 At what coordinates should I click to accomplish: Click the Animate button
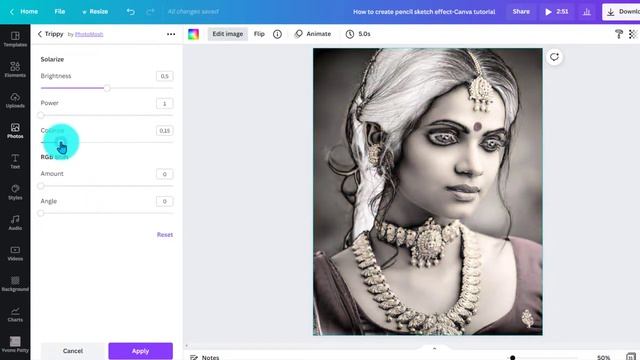coord(313,34)
